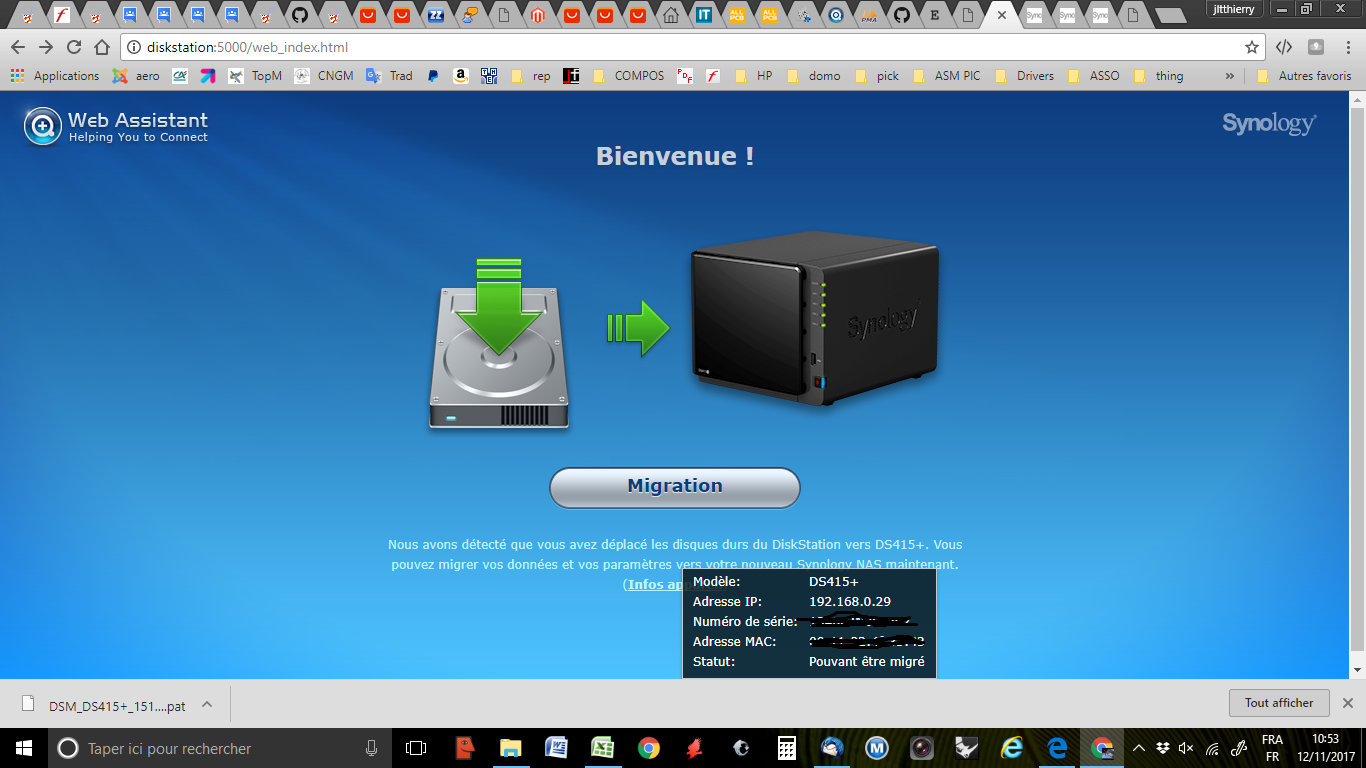The height and width of the screenshot is (768, 1366).
Task: Close the currently active browser tab
Action: [1002, 15]
